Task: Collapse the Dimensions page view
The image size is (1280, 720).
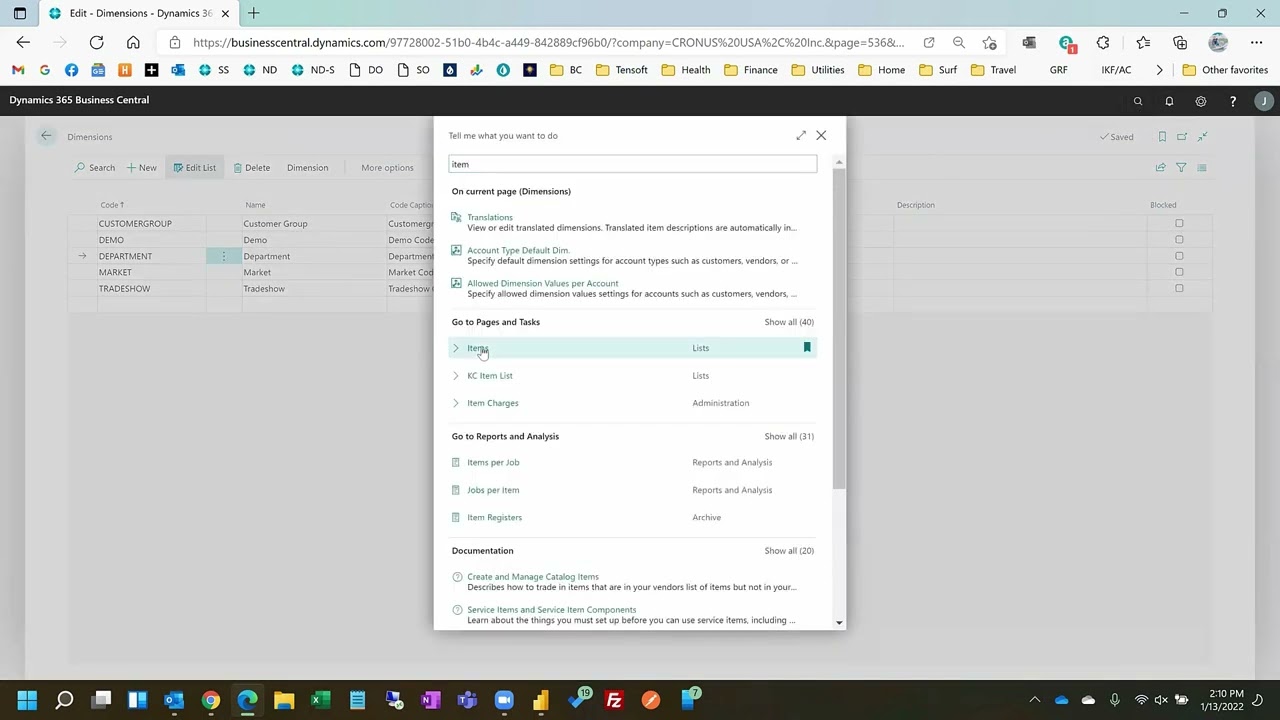Action: (x=1203, y=137)
